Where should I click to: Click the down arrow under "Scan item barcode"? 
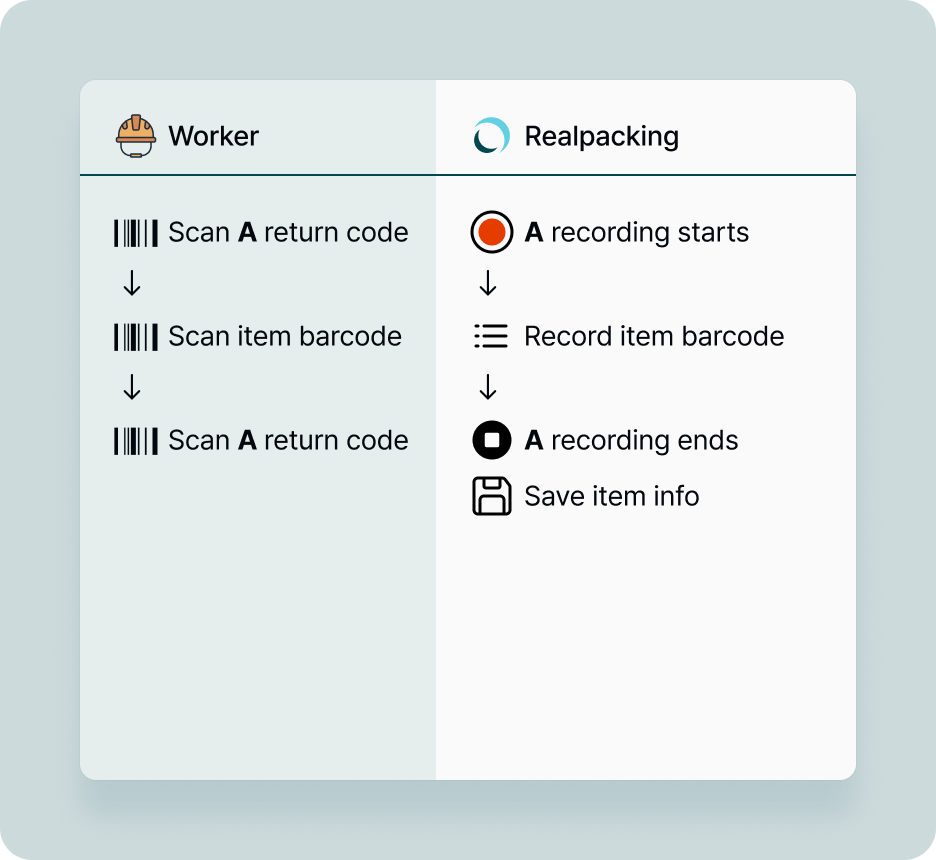point(132,387)
